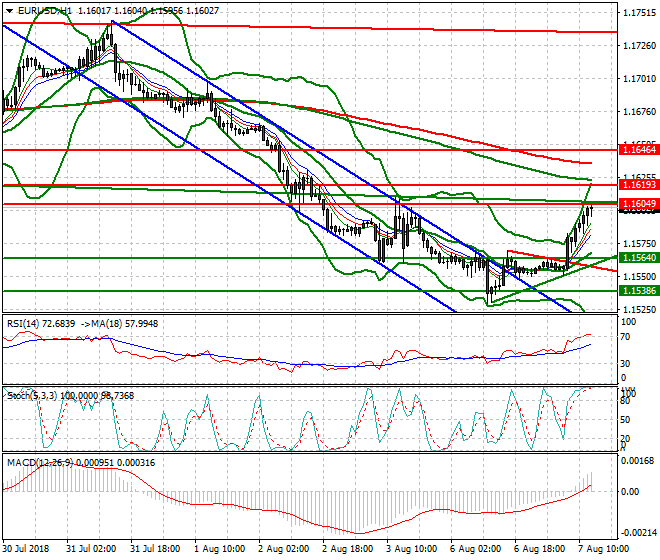Click the 1.16760 price axis value
This screenshot has height=560, width=660.
639,112
